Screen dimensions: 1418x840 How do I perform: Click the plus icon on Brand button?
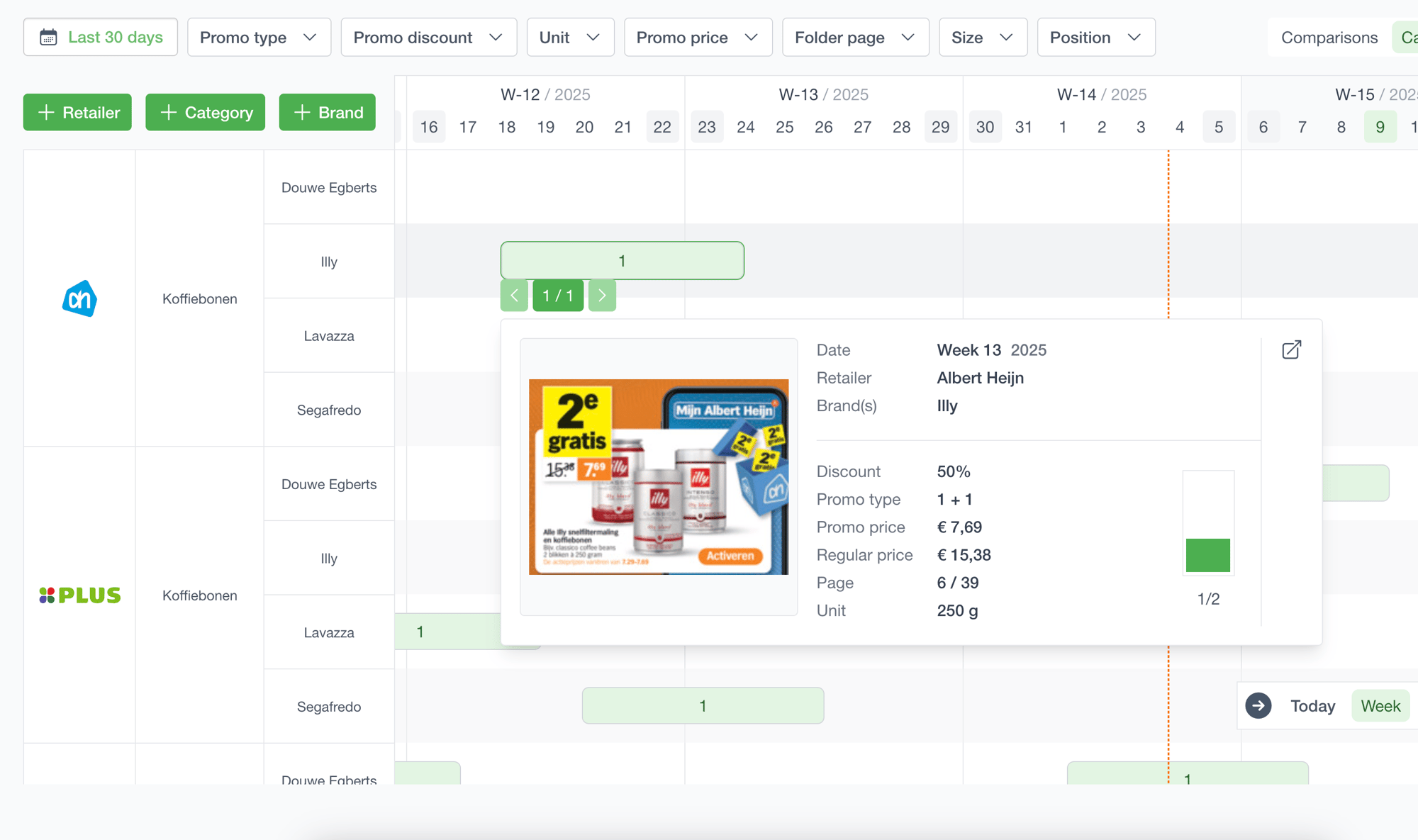point(302,112)
